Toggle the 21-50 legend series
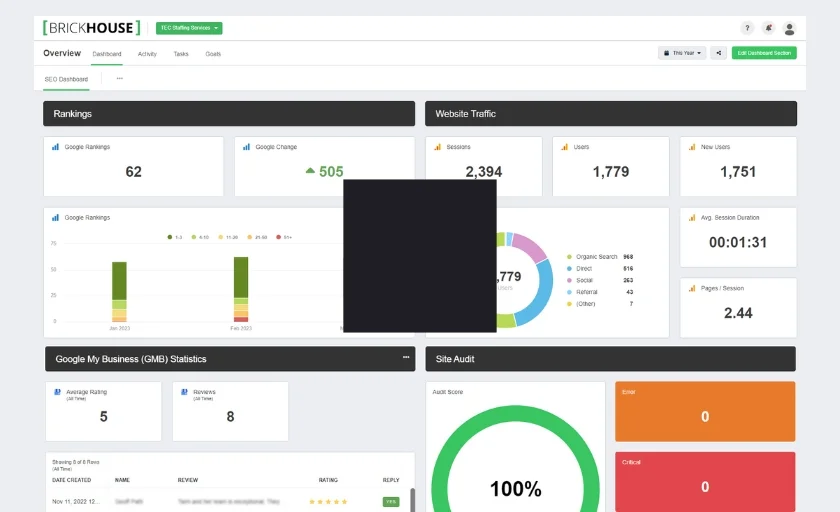Screen dimensions: 840x512 (257, 237)
